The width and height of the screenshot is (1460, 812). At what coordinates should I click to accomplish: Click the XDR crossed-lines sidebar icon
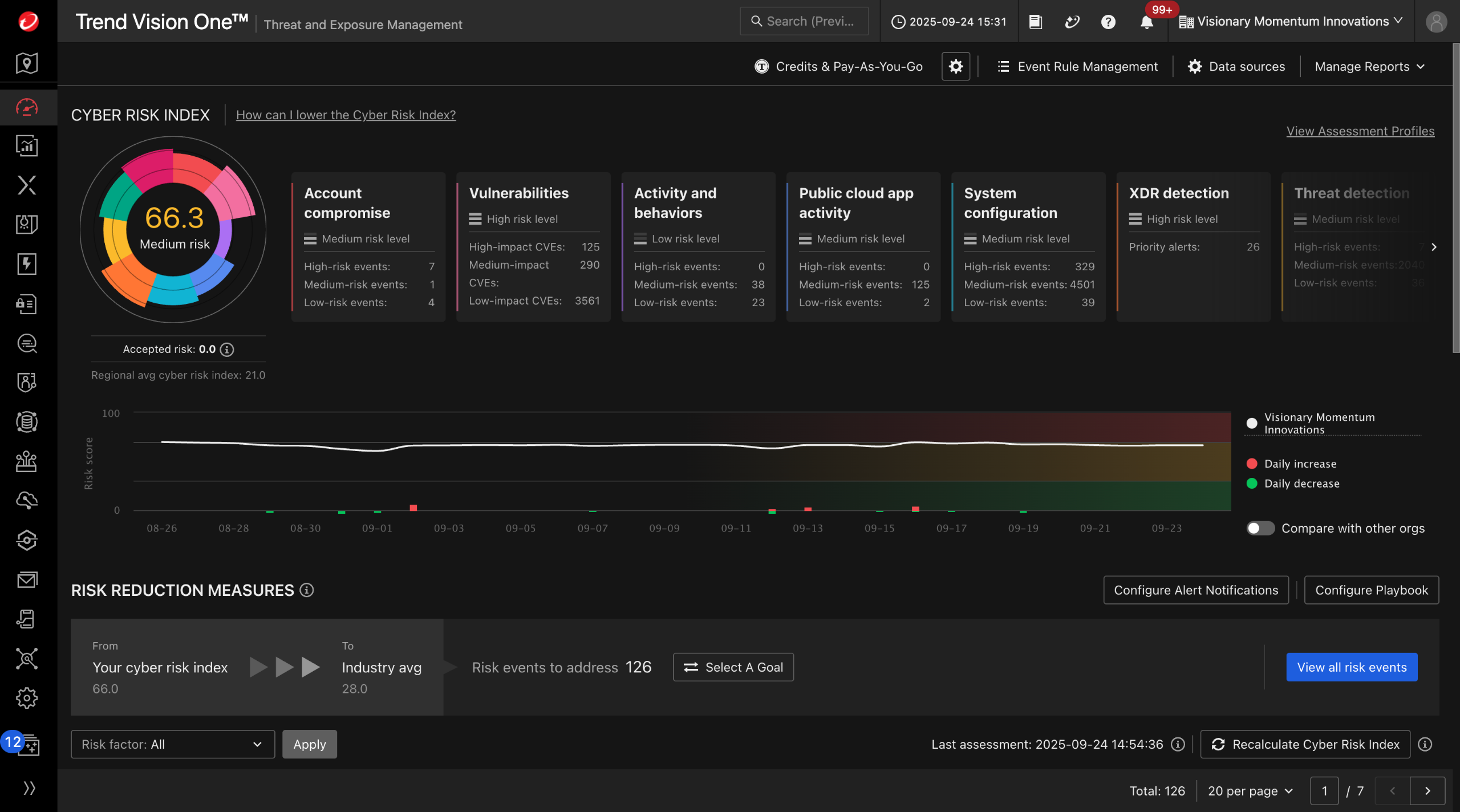point(27,185)
